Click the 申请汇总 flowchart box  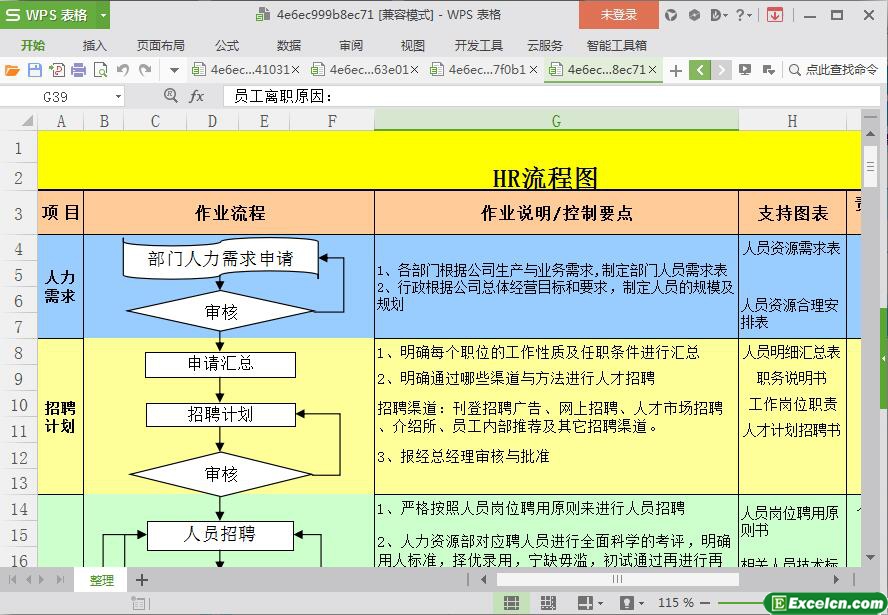[220, 364]
